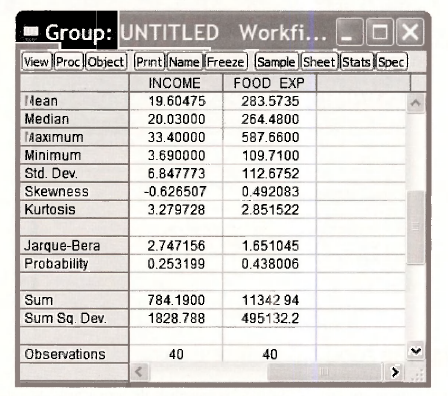This screenshot has height=396, width=448.
Task: Click the vertical scrollbar thumb
Action: click(x=415, y=227)
